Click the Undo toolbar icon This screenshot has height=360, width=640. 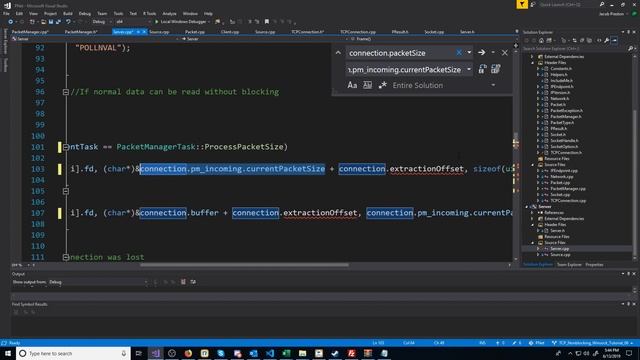click(x=68, y=22)
